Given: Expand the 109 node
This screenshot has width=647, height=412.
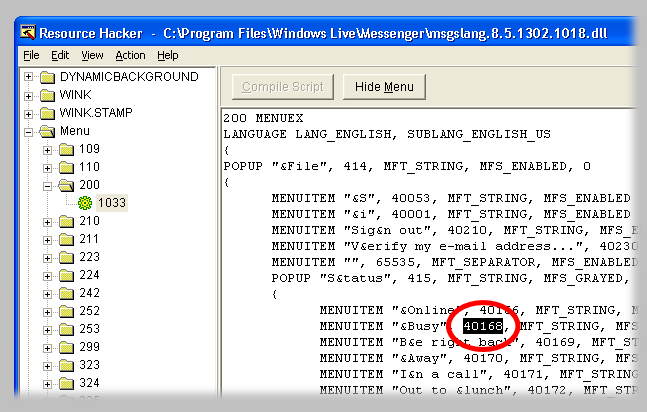Looking at the screenshot, I should click(47, 150).
